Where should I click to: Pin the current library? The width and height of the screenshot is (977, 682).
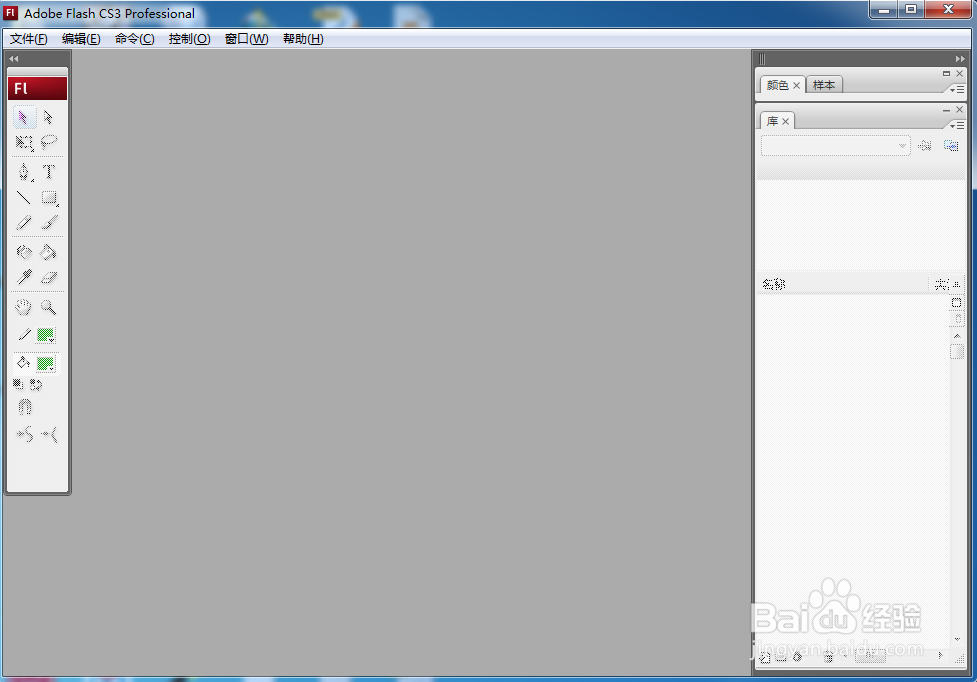tap(925, 146)
